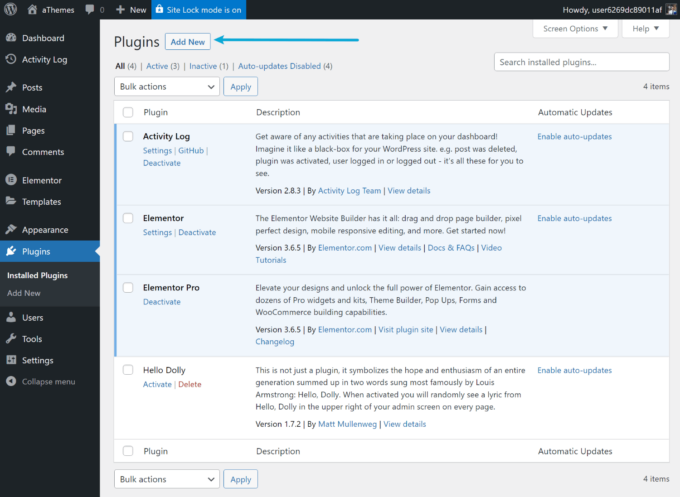Click the Templates folder icon
Image resolution: width=680 pixels, height=497 pixels.
click(11, 201)
